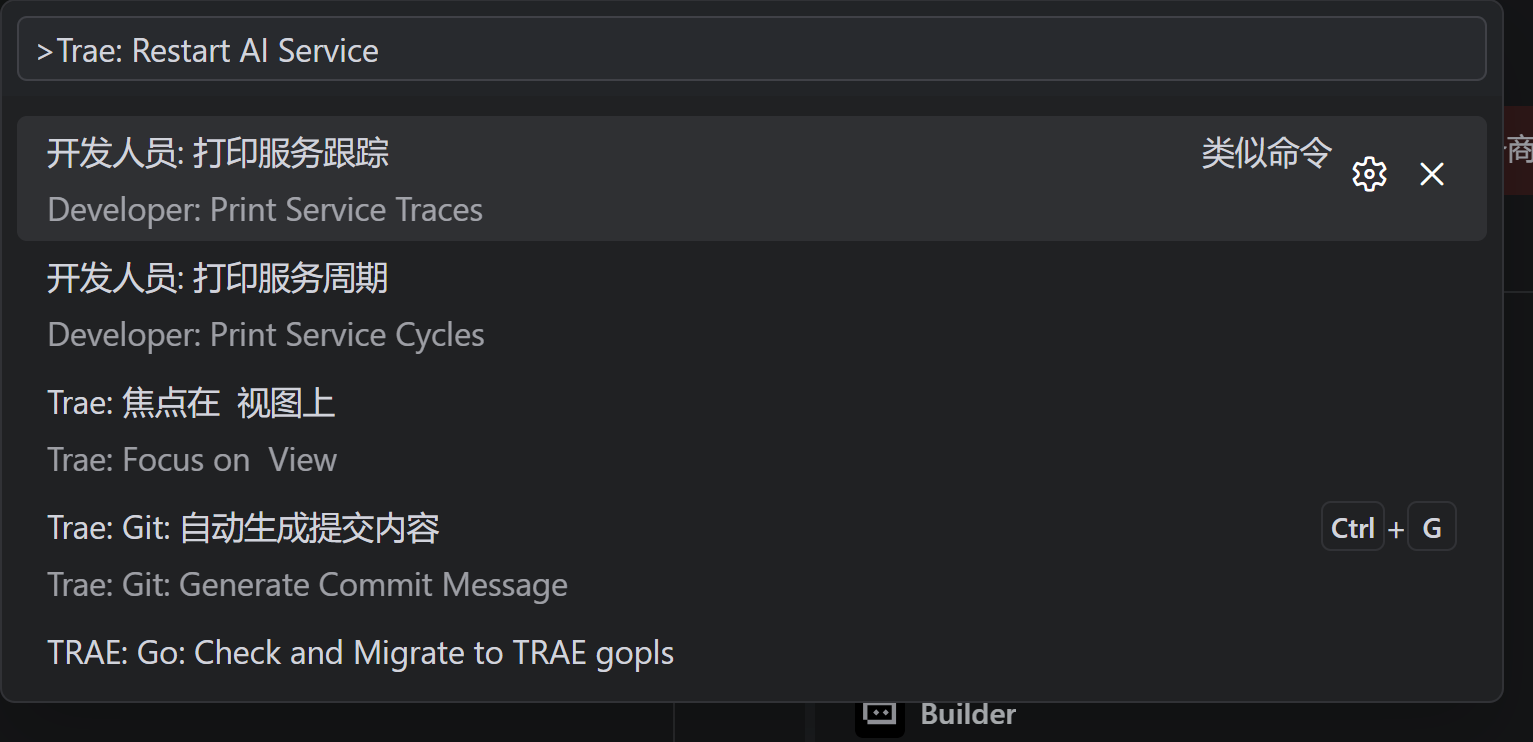Viewport: 1533px width, 742px height.
Task: Click the Ctrl key badge
Action: point(1352,528)
